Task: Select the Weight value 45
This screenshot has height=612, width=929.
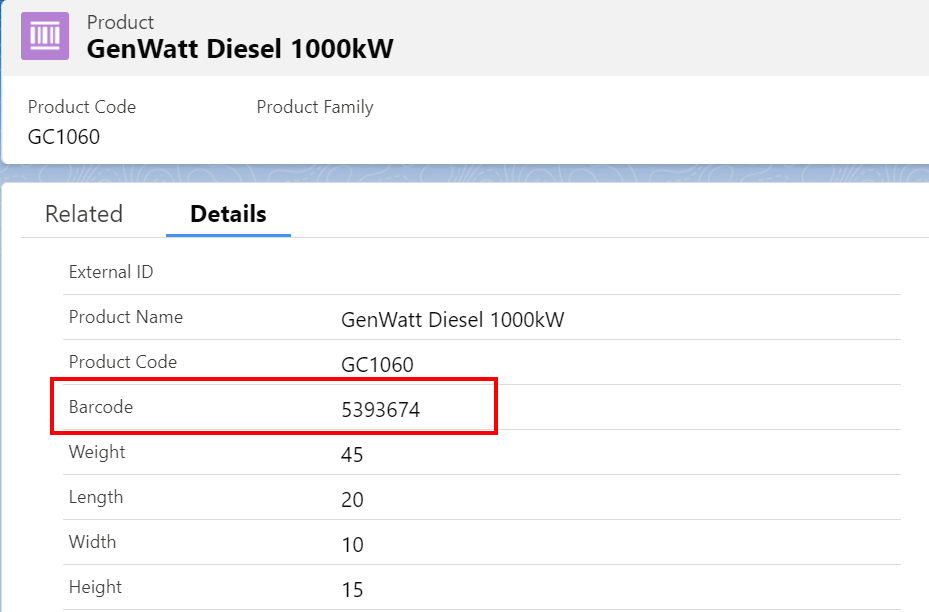Action: [352, 455]
